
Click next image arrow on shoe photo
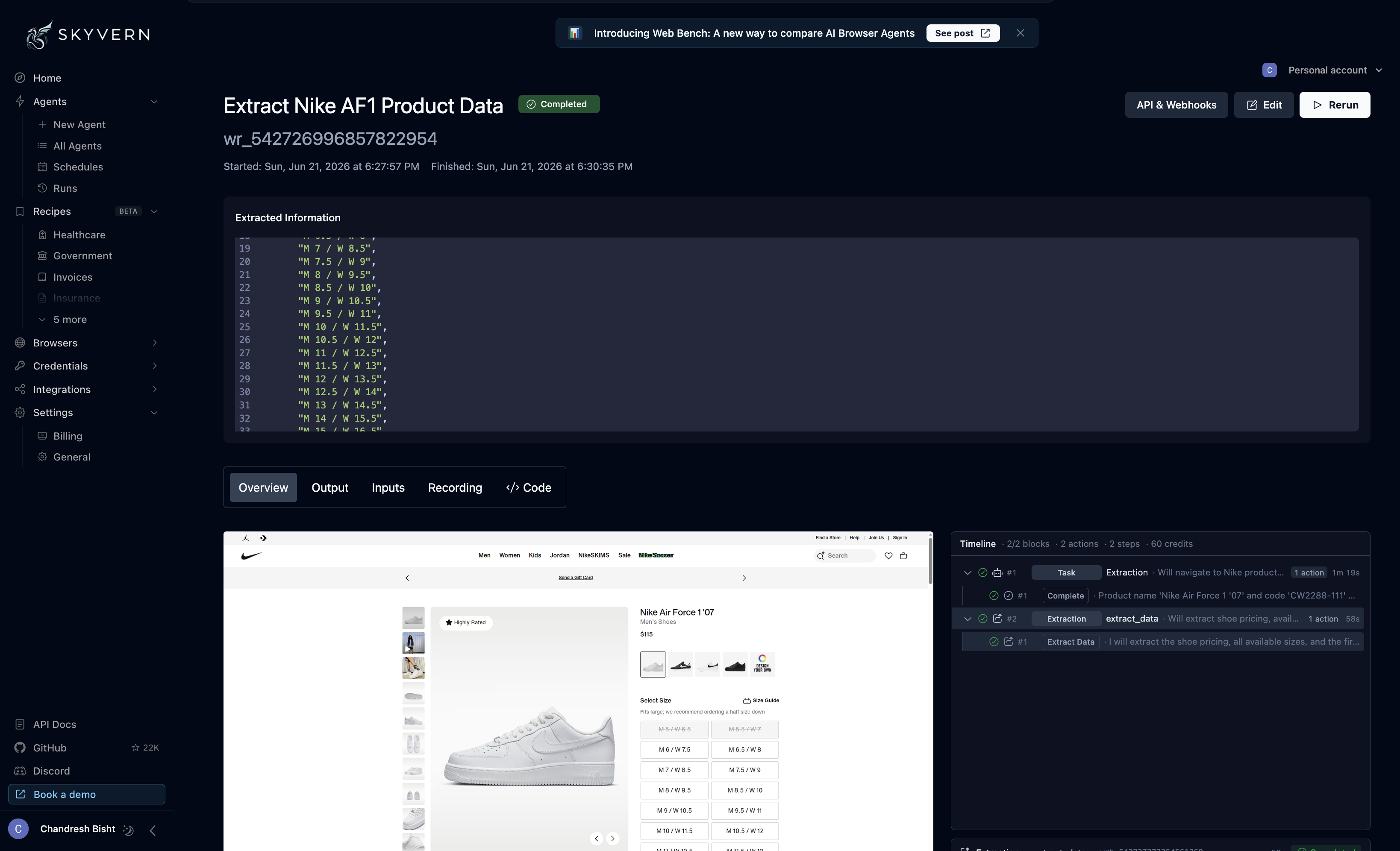[x=612, y=839]
